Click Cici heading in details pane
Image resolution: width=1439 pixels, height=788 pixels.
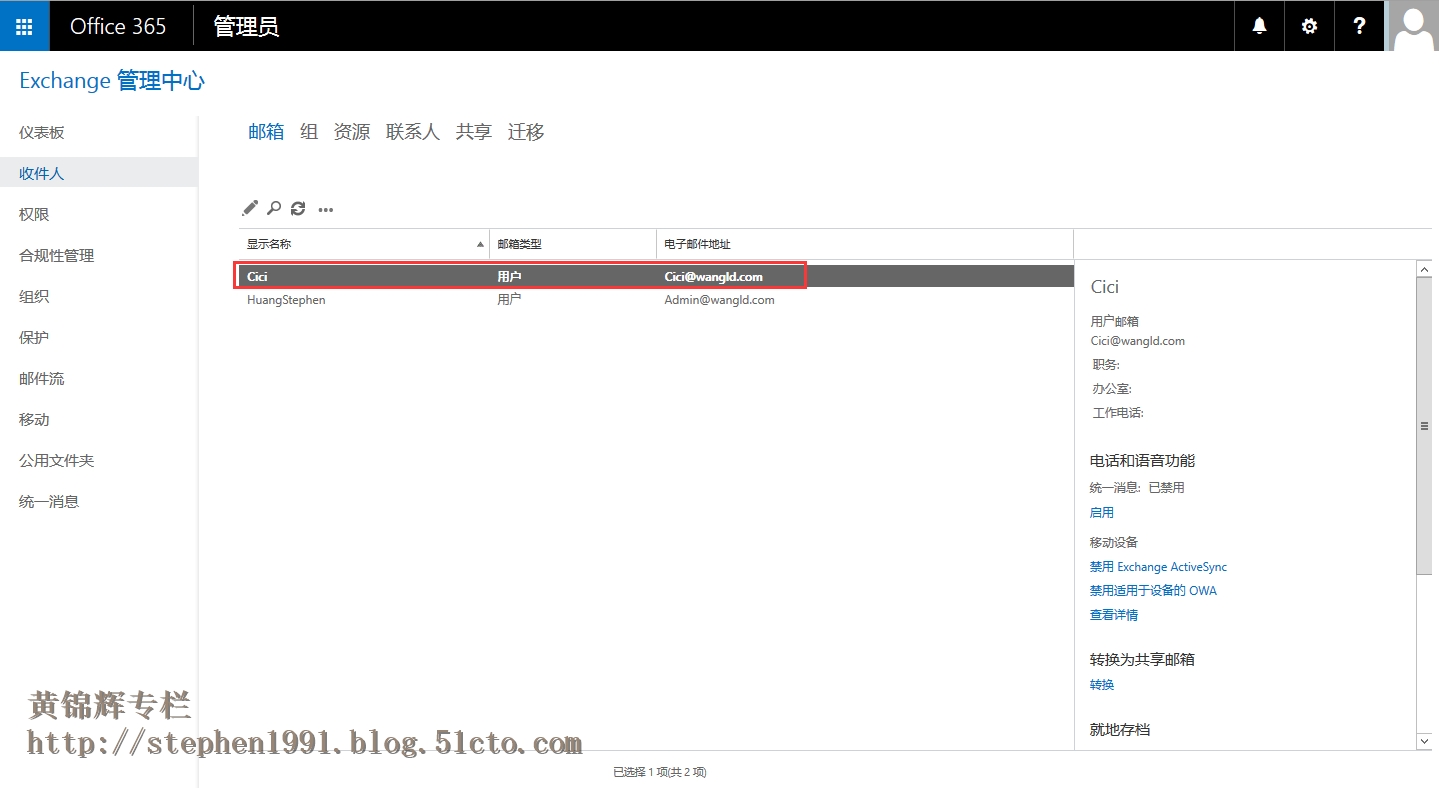tap(1104, 287)
